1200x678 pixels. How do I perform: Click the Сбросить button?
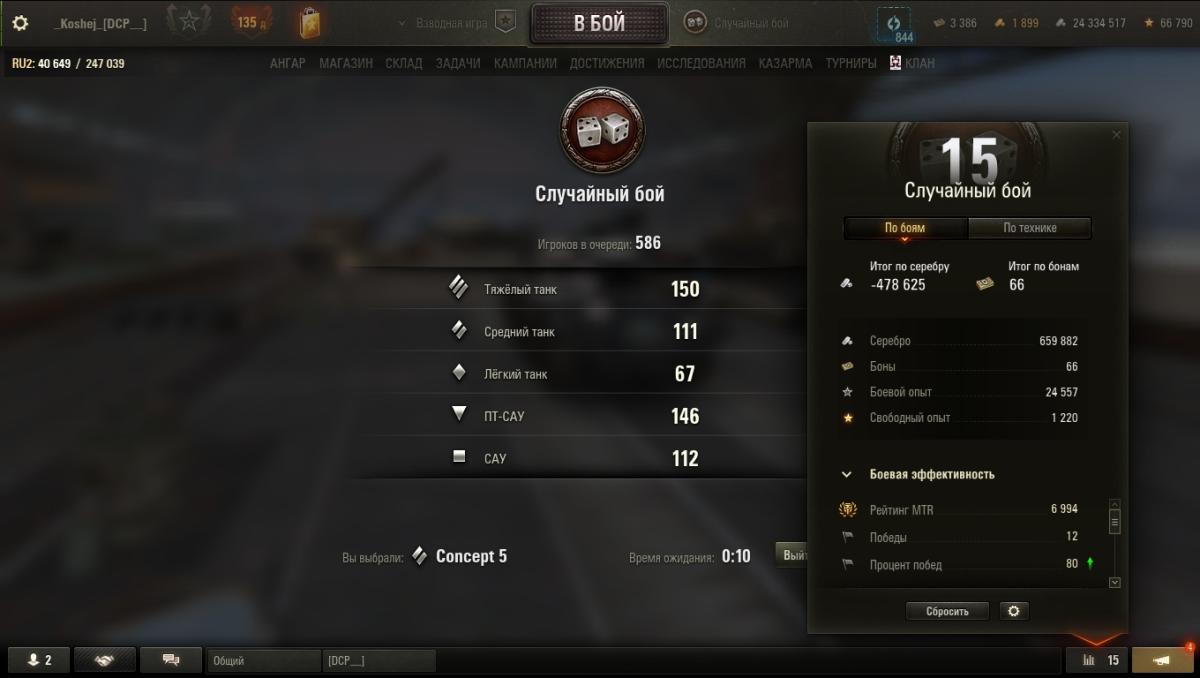click(x=947, y=611)
